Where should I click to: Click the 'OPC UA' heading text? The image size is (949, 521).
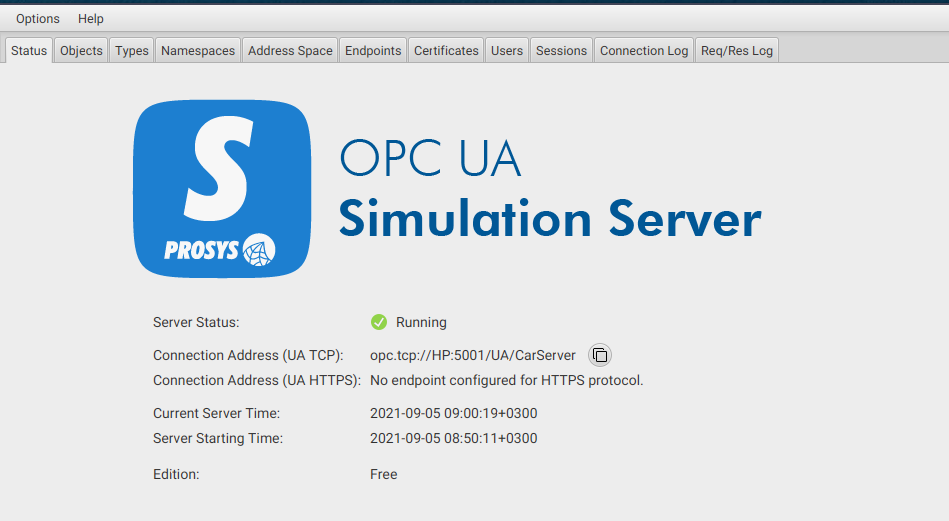[x=430, y=159]
